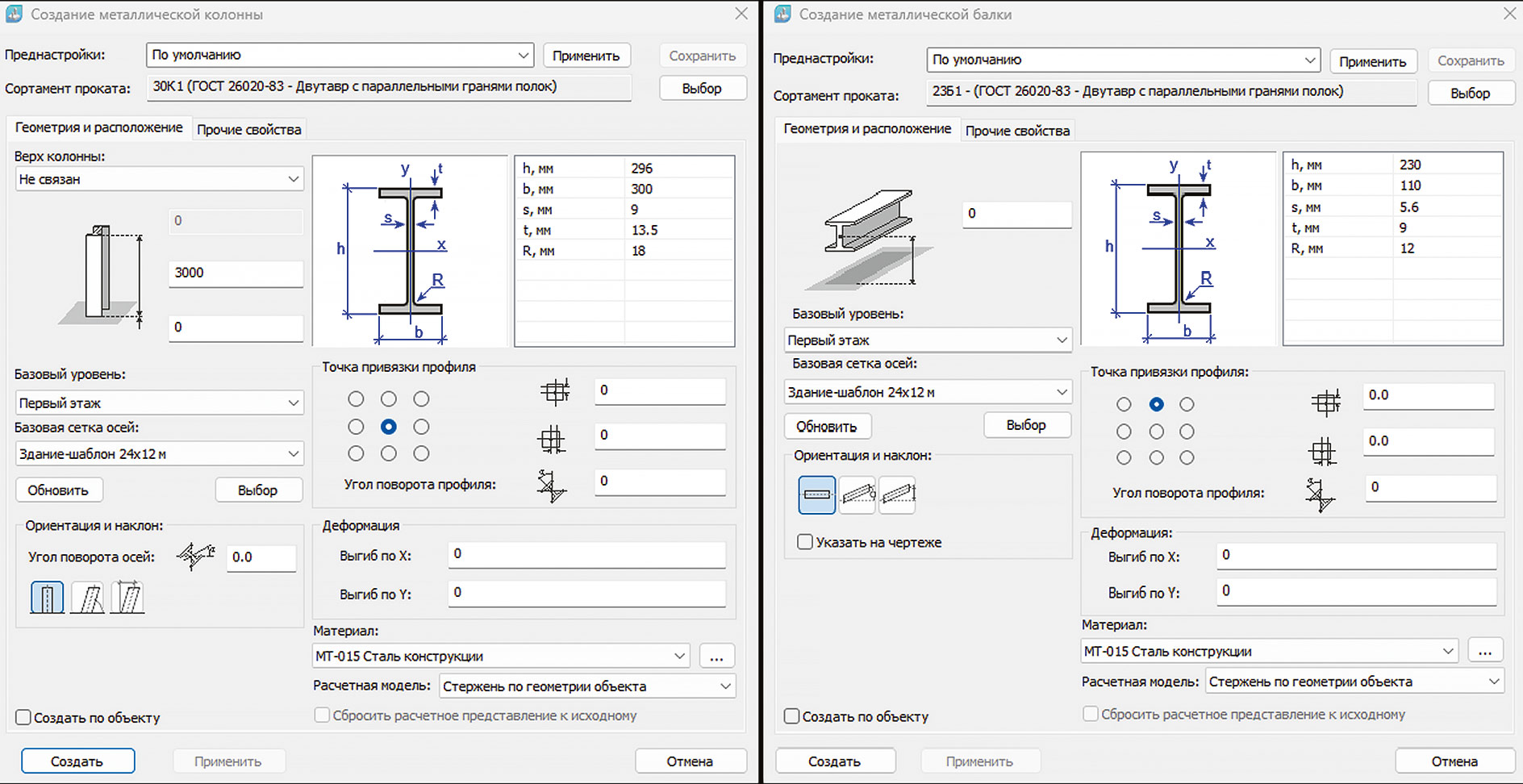
Task: Switch to 'Геометрия и расположение' tab in column dialog
Action: click(99, 127)
